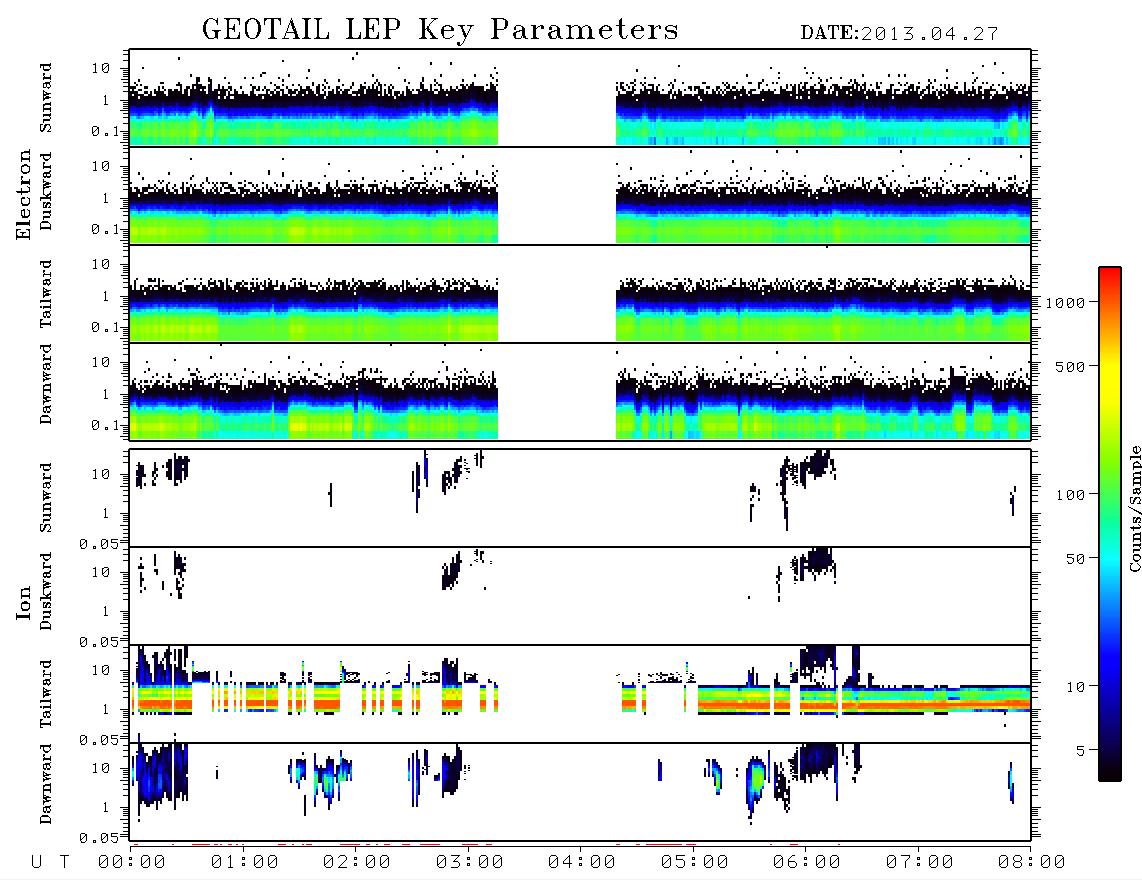
Task: Click the "05:00" time tick label
Action: tap(695, 863)
